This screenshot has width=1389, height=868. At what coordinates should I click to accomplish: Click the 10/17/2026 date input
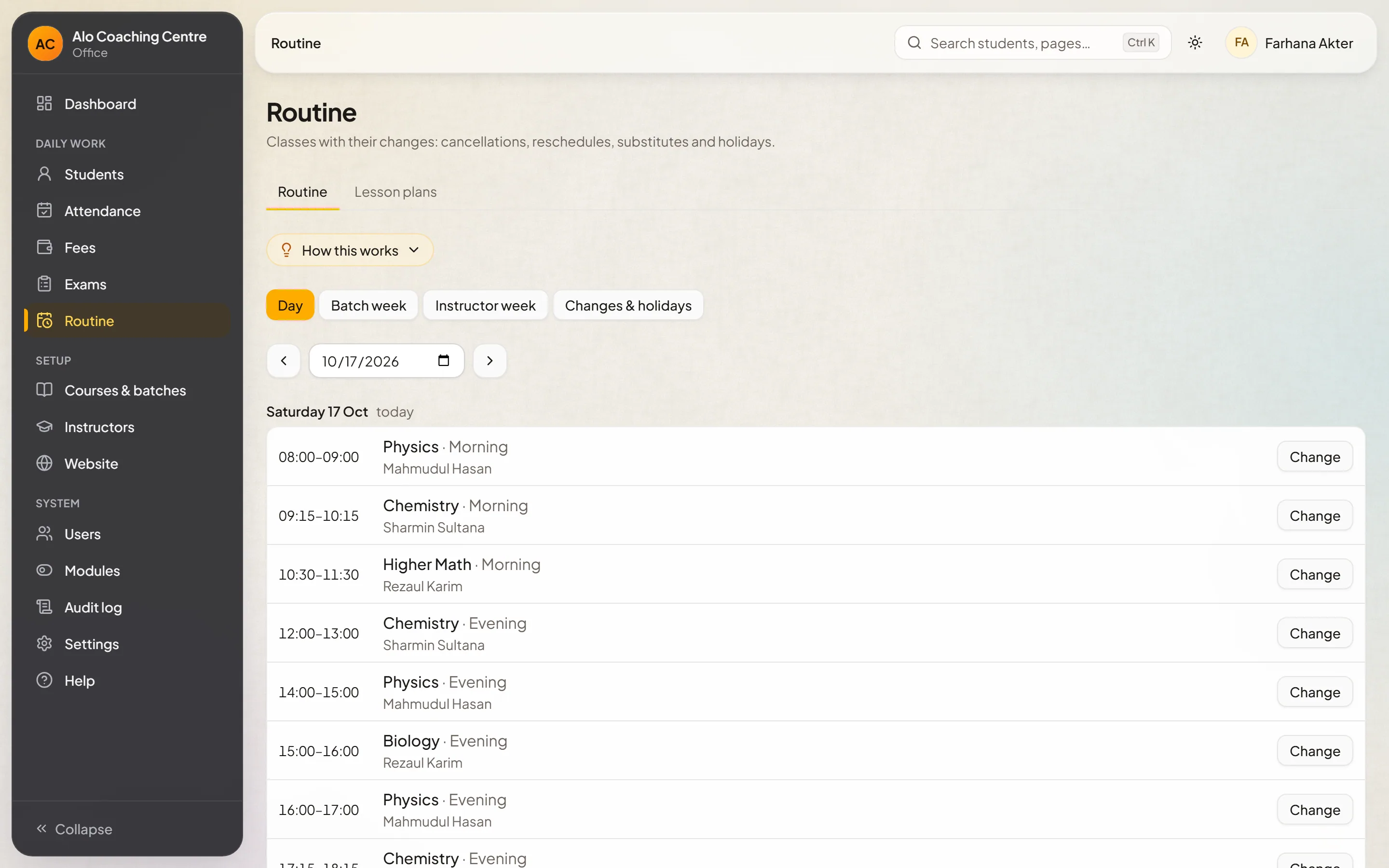click(386, 361)
